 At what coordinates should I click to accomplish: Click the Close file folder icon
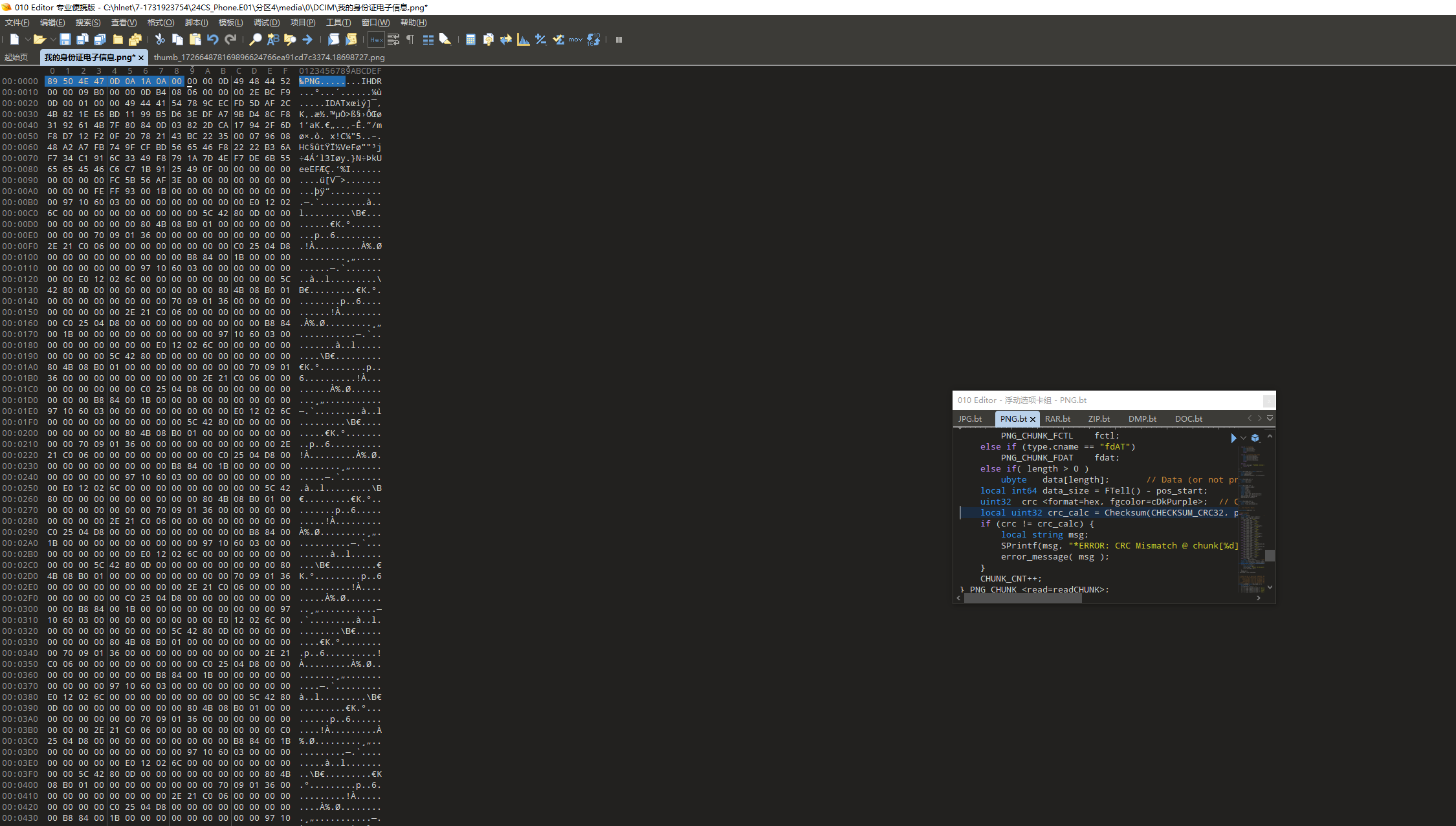(x=118, y=39)
